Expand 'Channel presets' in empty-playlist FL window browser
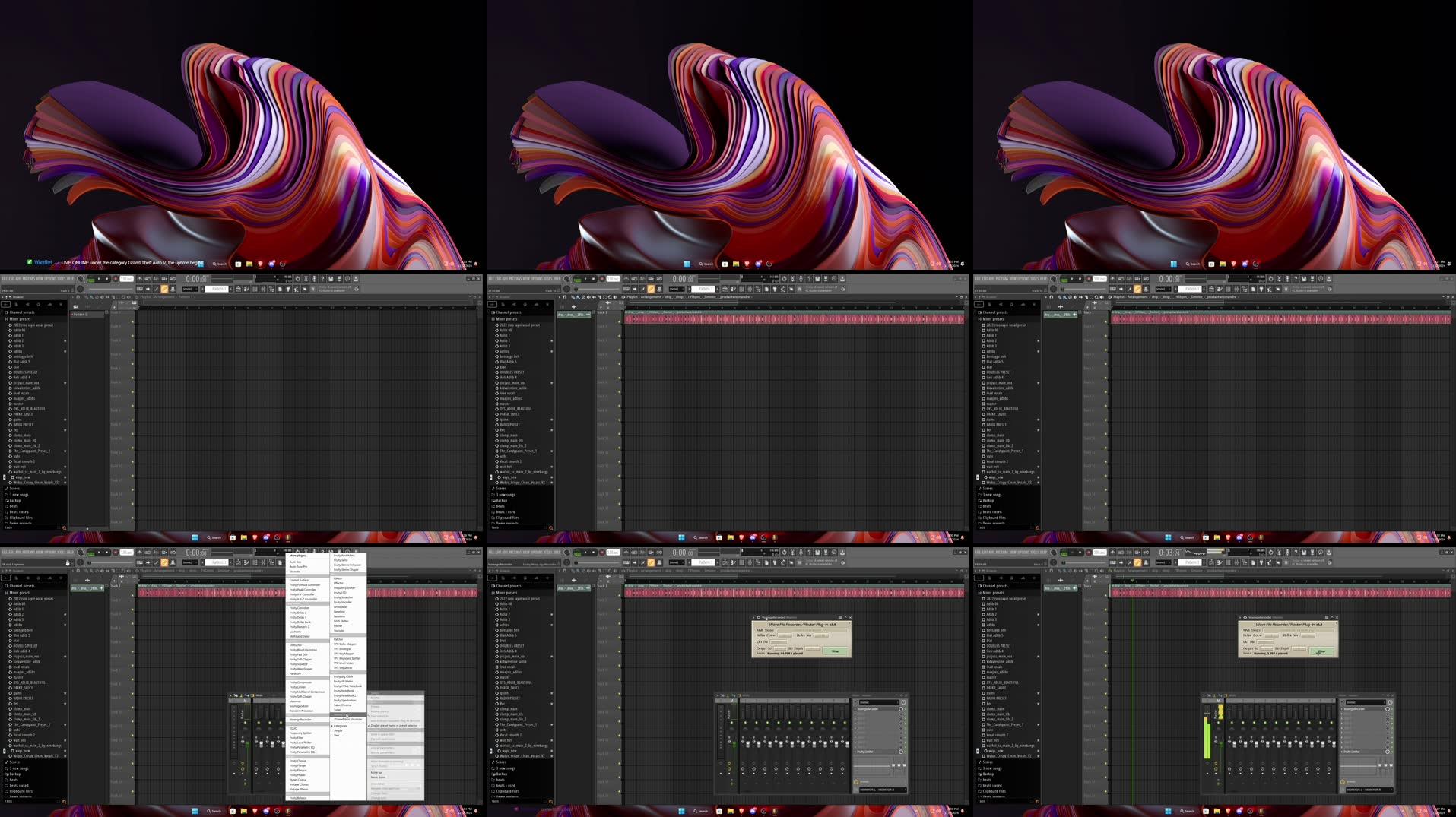Viewport: 1456px width, 817px height. pyautogui.click(x=21, y=312)
